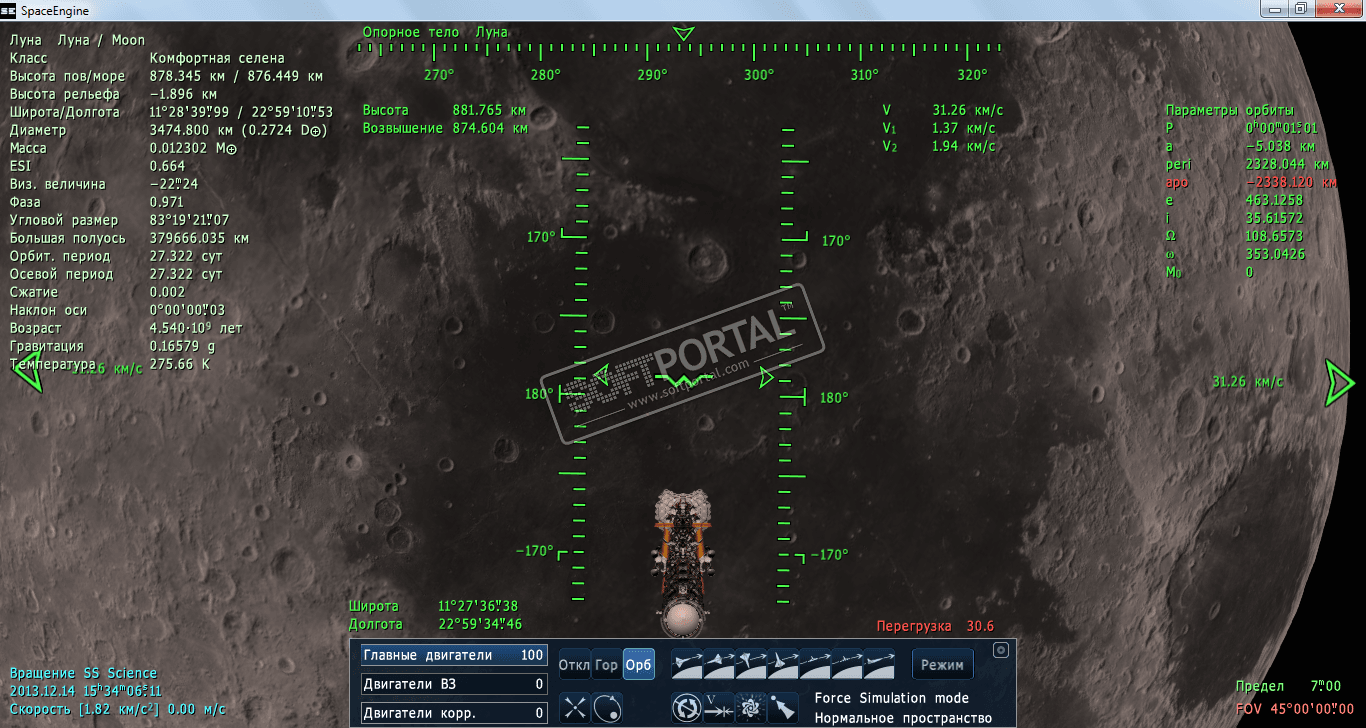Click the 'Комфортная селена' class value

pyautogui.click(x=217, y=58)
